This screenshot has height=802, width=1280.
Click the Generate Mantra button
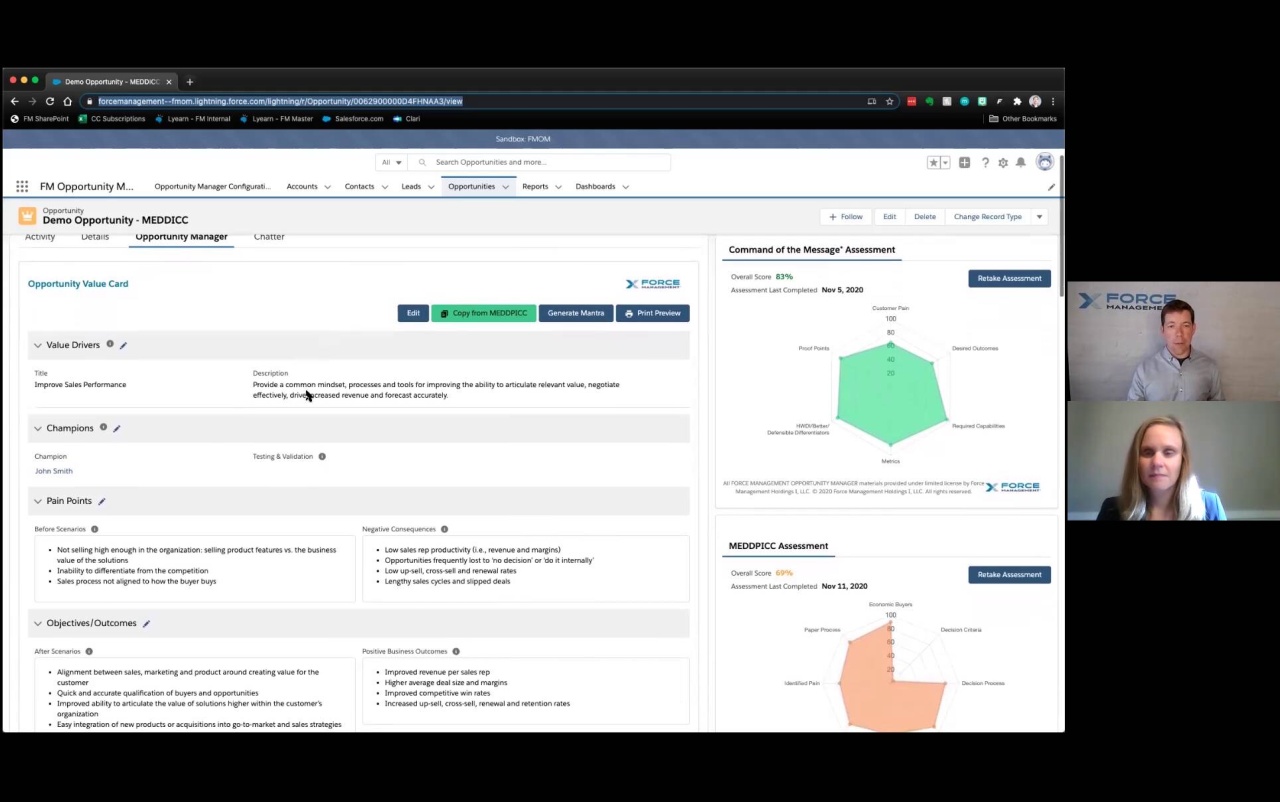[x=576, y=313]
